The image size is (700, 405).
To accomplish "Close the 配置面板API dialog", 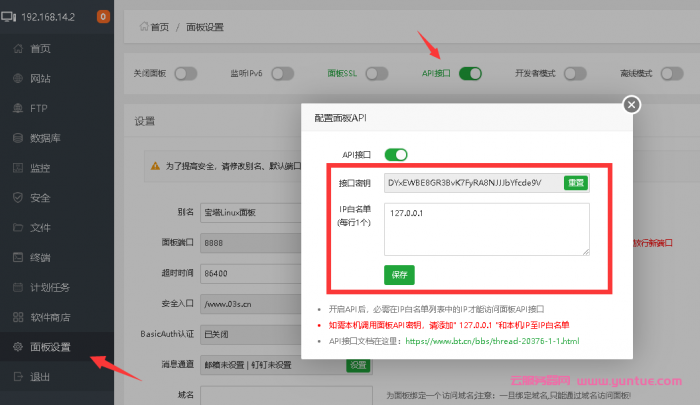I will click(x=630, y=104).
